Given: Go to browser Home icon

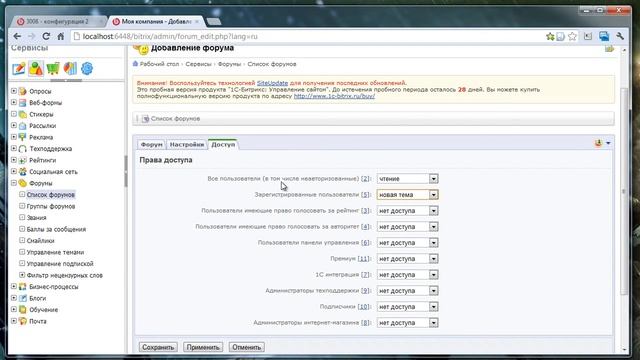Looking at the screenshot, I should (61, 36).
